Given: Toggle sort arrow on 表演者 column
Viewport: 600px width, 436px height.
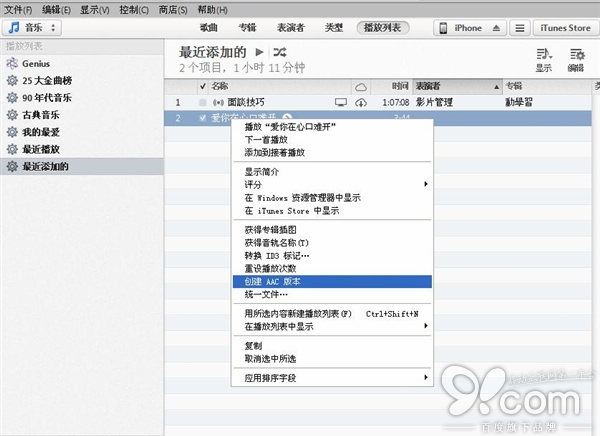Looking at the screenshot, I should pos(496,87).
